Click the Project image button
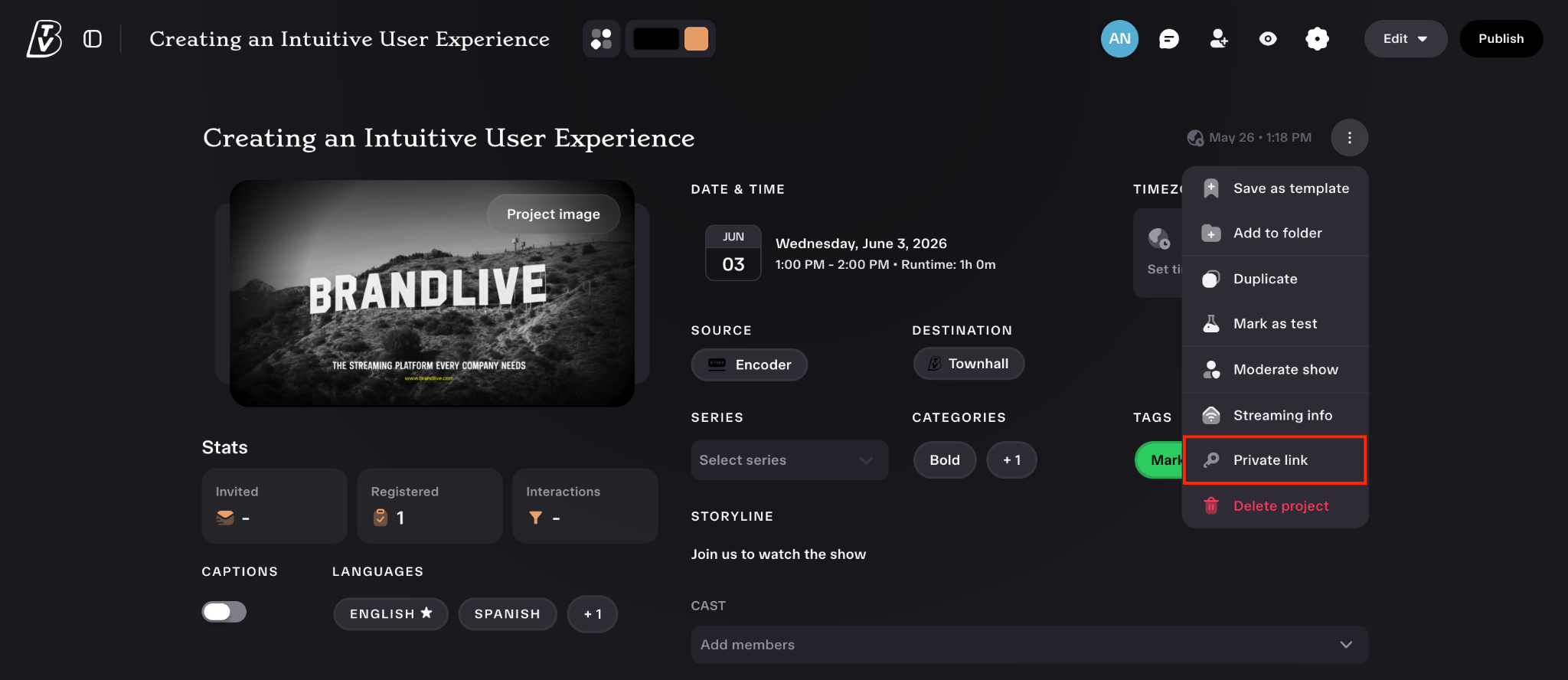 click(x=554, y=214)
